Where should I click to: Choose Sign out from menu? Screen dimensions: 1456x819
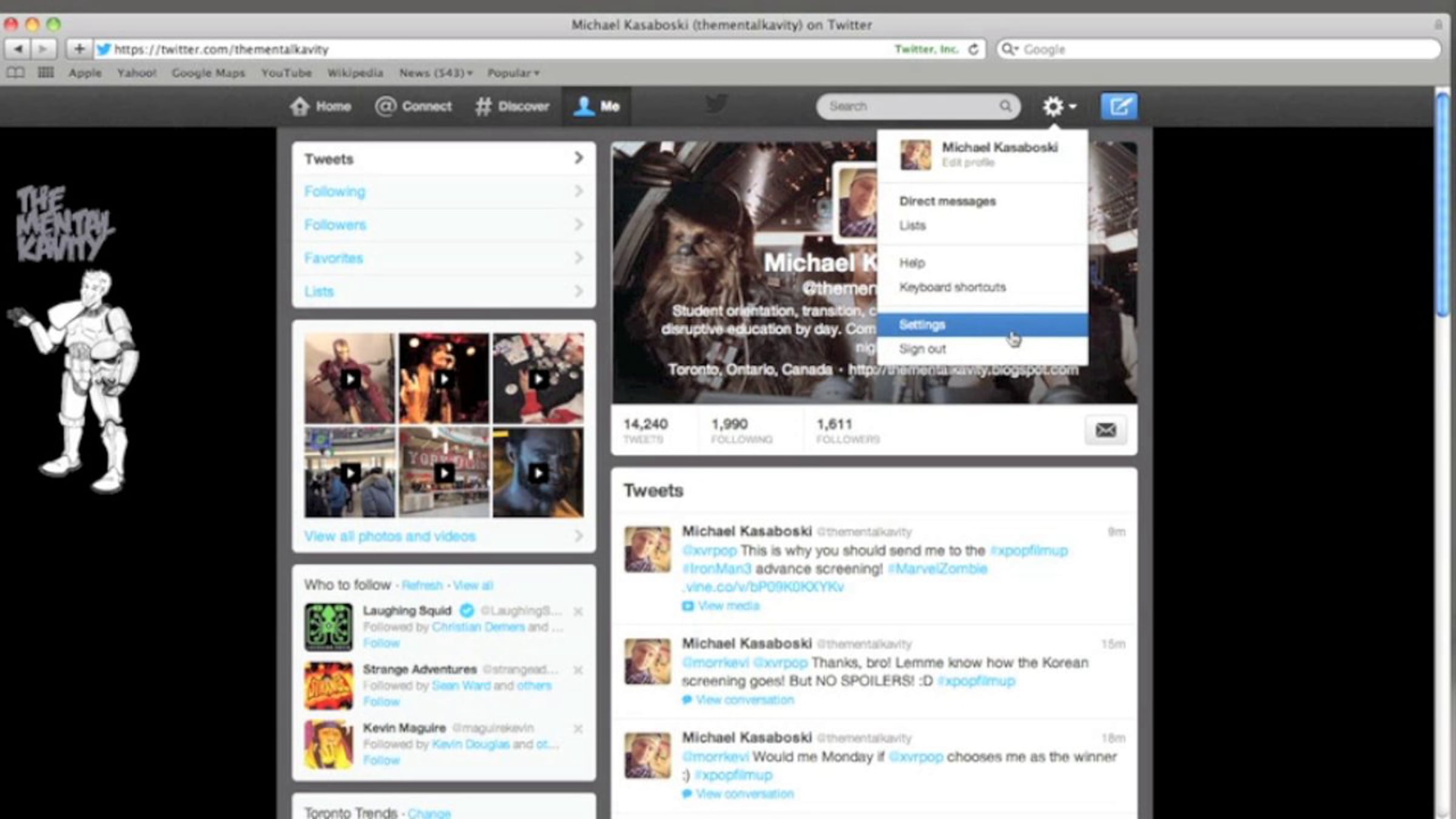coord(922,349)
